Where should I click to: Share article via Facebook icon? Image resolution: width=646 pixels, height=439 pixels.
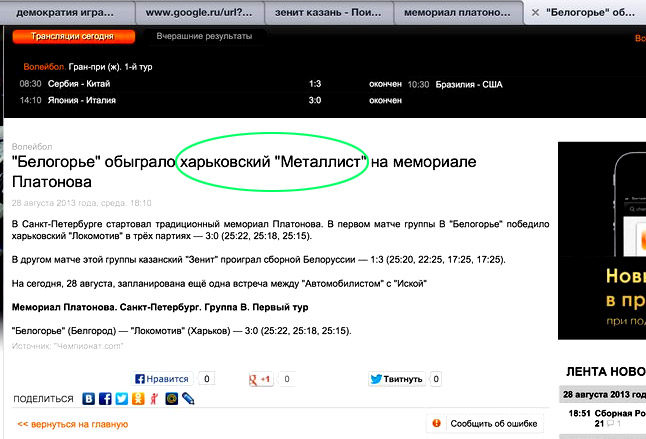[x=105, y=399]
